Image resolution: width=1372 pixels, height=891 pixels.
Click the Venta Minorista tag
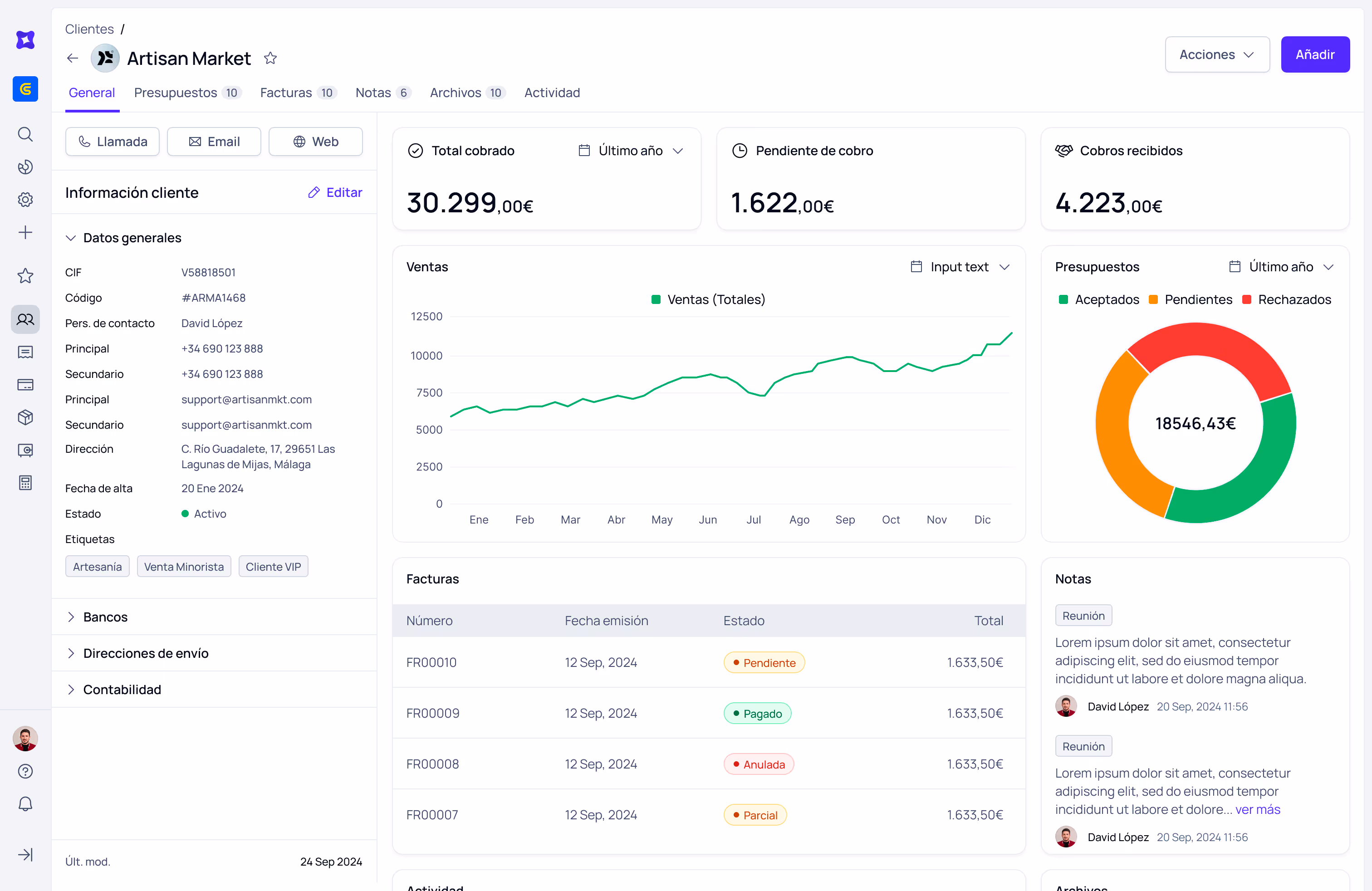tap(184, 567)
